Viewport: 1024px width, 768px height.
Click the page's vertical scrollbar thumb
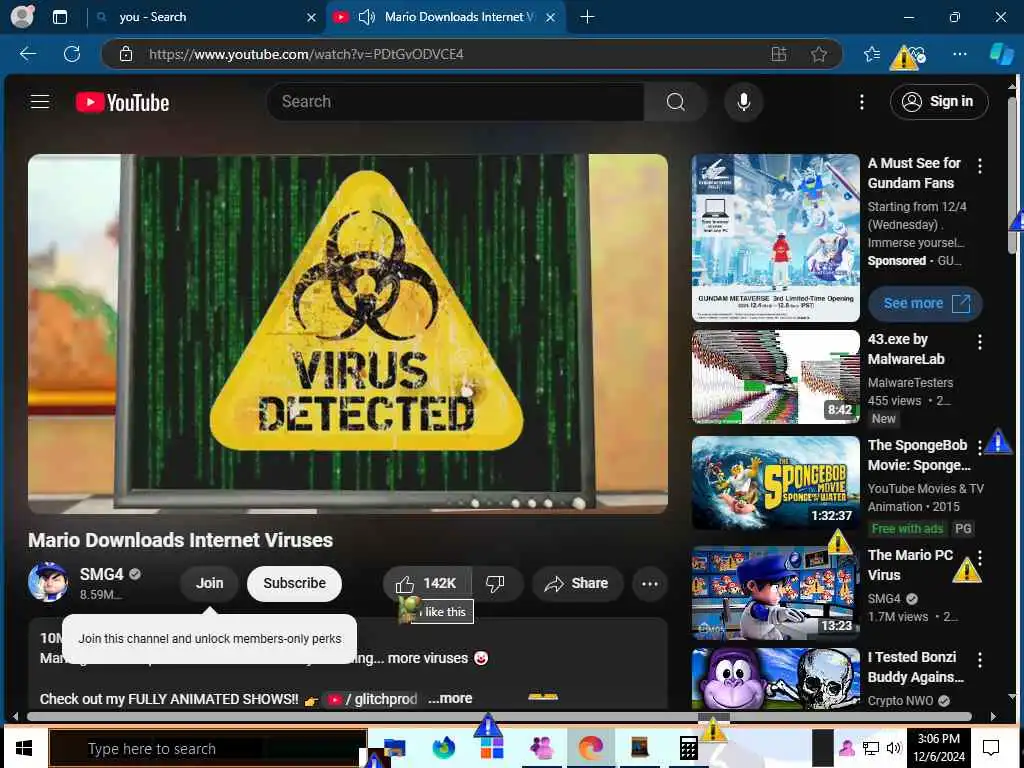[1012, 175]
